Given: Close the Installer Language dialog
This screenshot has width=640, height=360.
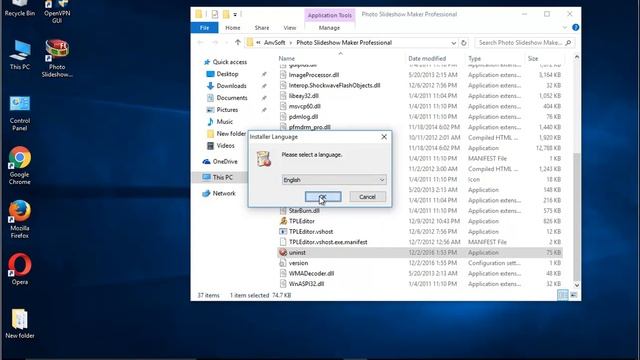Looking at the screenshot, I should tap(384, 137).
